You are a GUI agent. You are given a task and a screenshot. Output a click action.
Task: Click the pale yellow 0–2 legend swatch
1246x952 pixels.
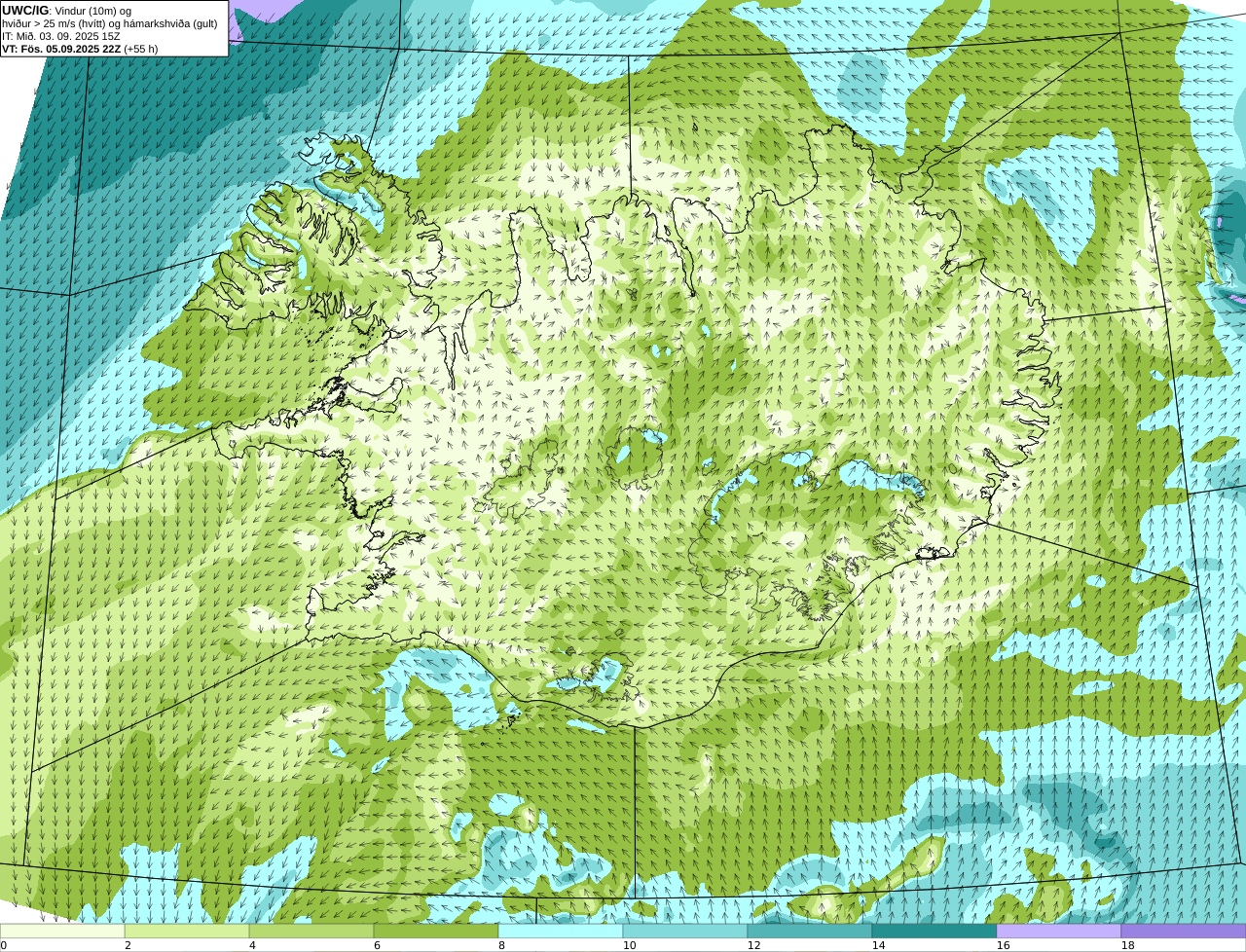click(x=62, y=931)
